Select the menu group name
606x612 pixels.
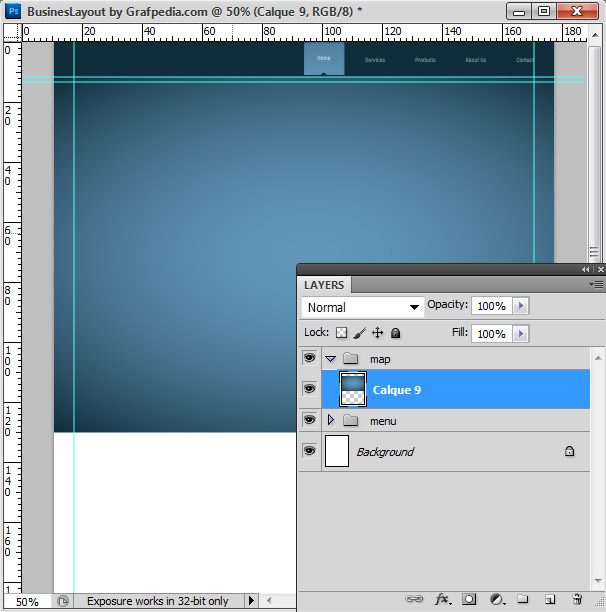(383, 421)
